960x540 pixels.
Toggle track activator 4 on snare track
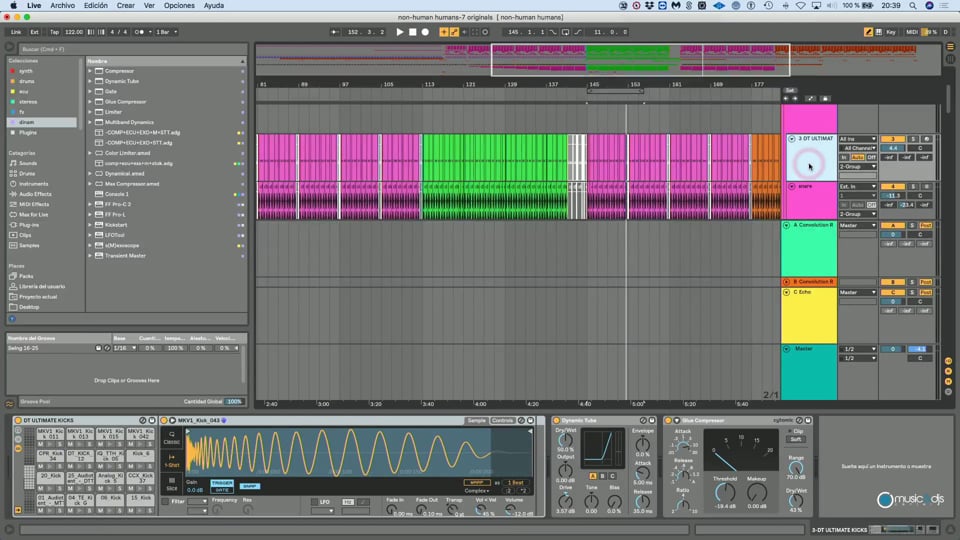click(893, 186)
